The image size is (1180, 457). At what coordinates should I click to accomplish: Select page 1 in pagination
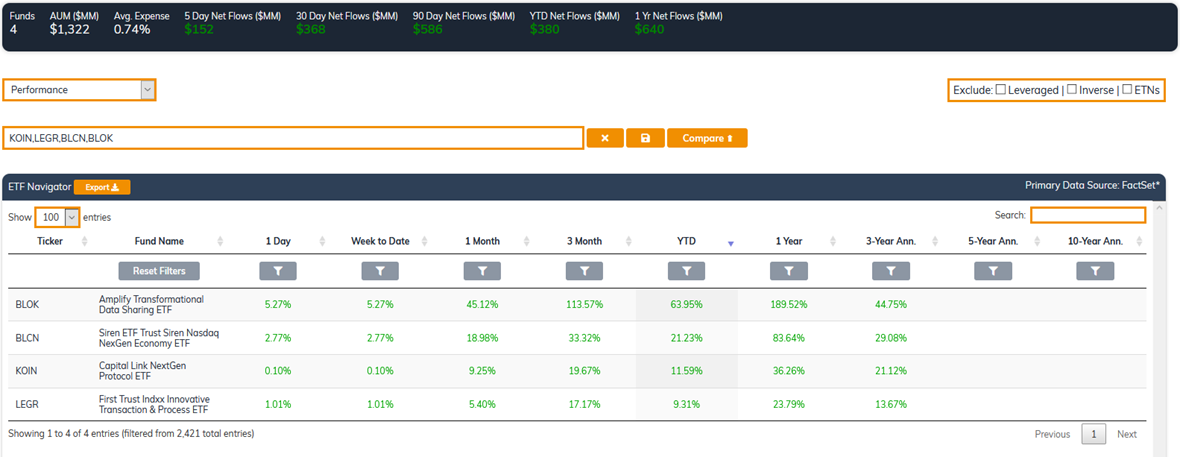[1093, 434]
